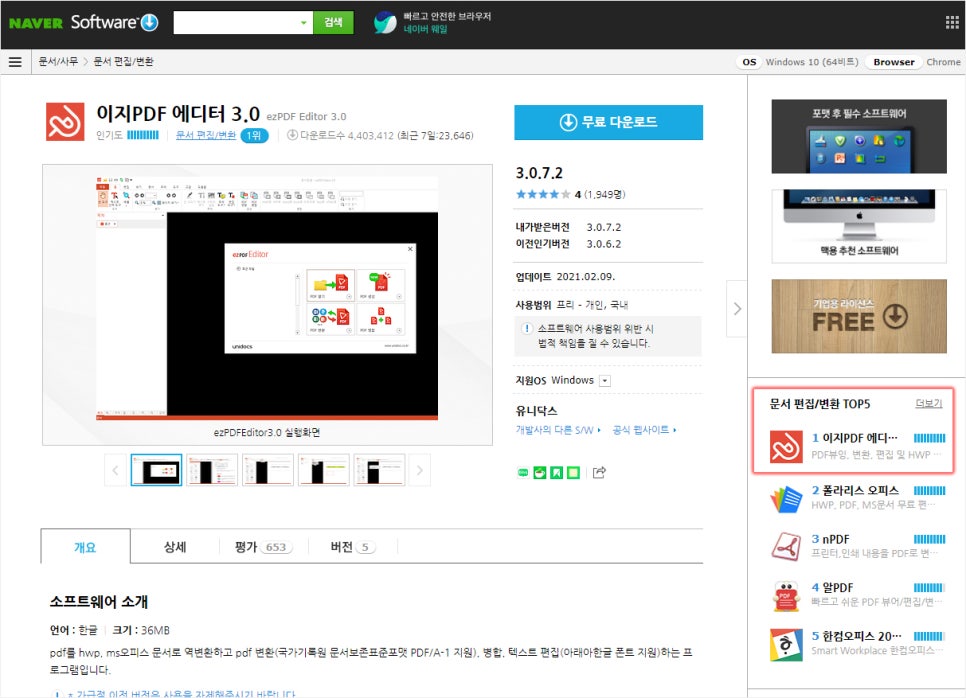Go to 문서/사무 breadcrumb
Screen dimensions: 966x698
coord(58,62)
